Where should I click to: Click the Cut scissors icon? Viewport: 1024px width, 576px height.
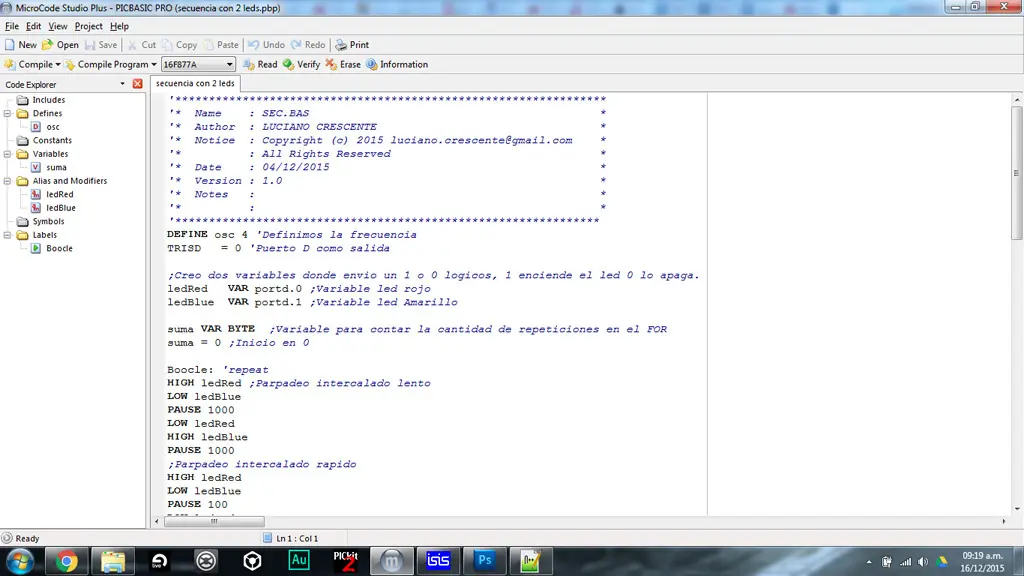(x=133, y=45)
